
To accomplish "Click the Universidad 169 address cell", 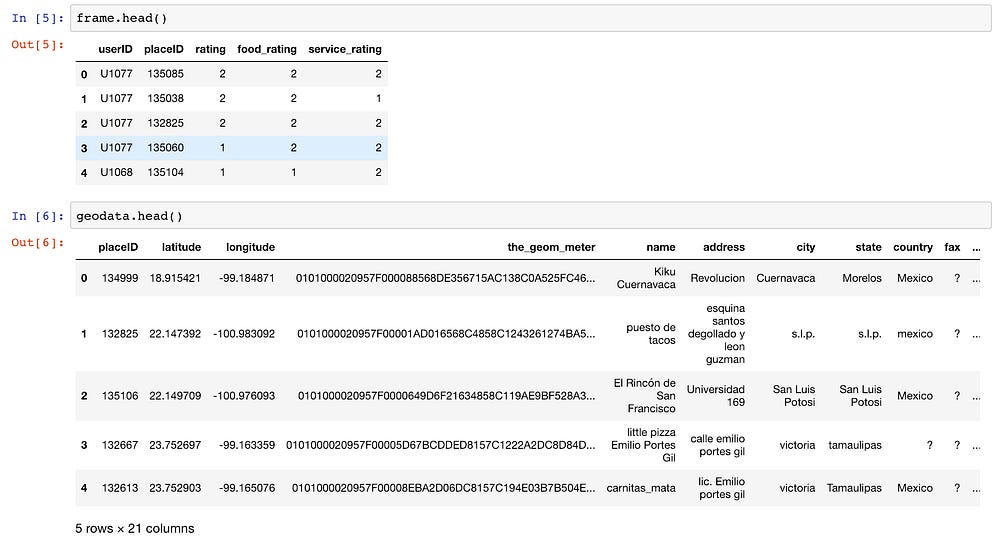I will click(716, 395).
